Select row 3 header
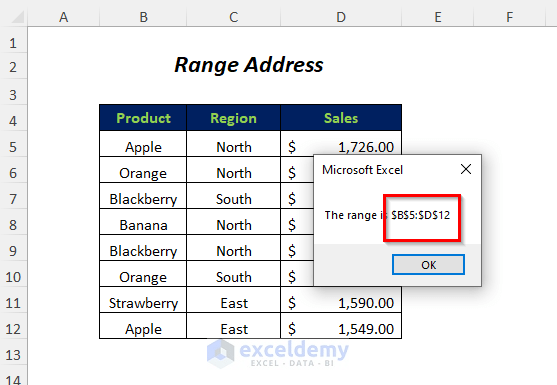Viewport: 557px width, 385px height. click(13, 95)
